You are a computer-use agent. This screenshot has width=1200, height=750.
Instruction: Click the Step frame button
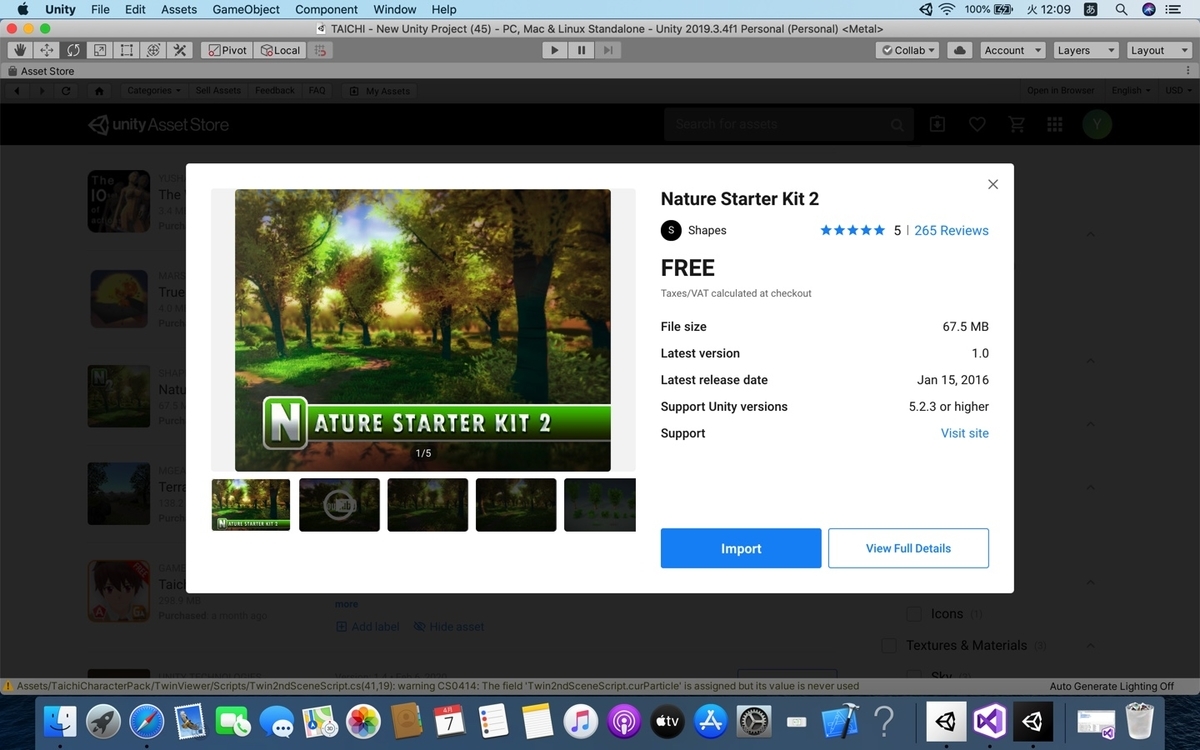coord(608,50)
